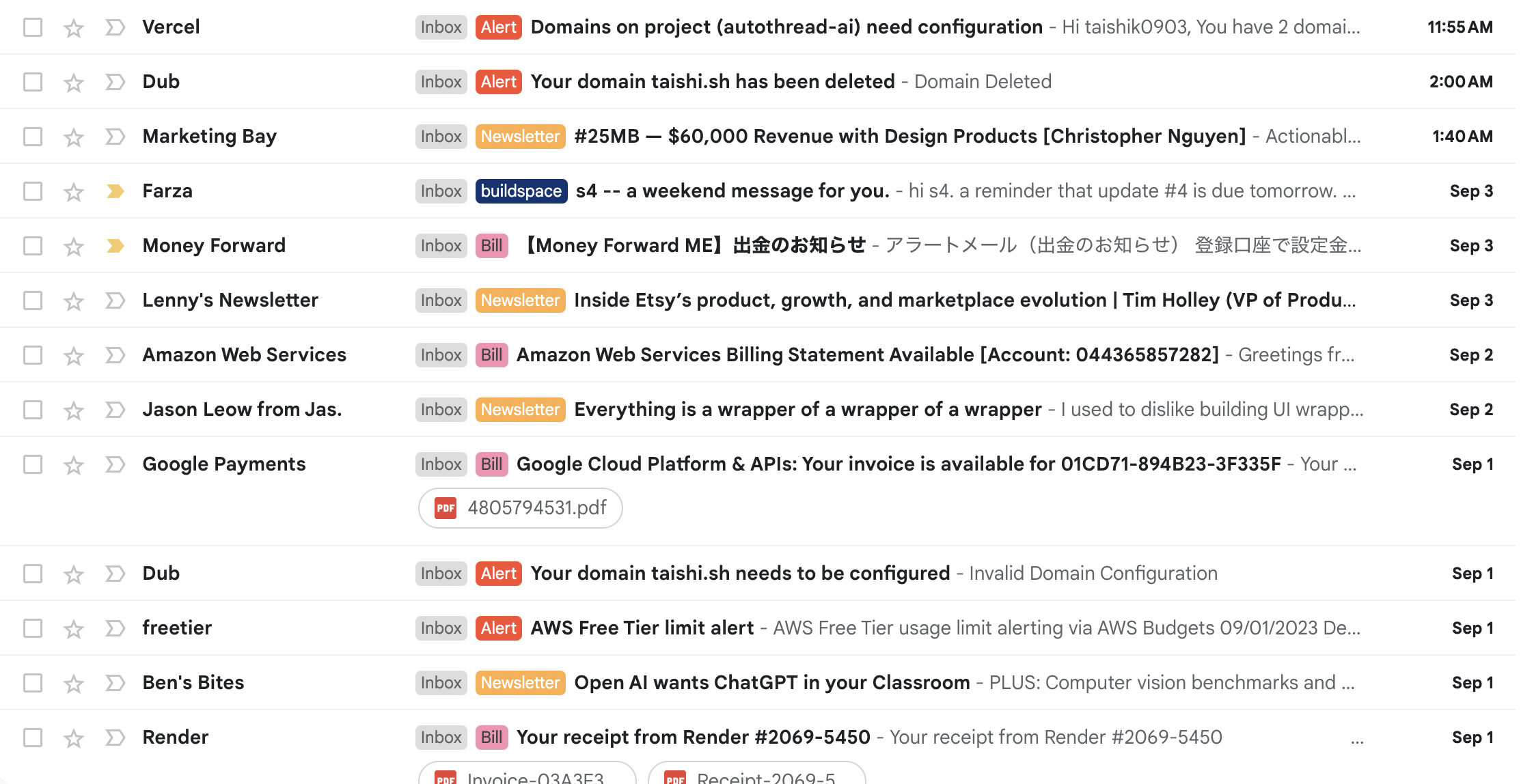Image resolution: width=1521 pixels, height=784 pixels.
Task: Star the Money Forward email
Action: coord(74,247)
